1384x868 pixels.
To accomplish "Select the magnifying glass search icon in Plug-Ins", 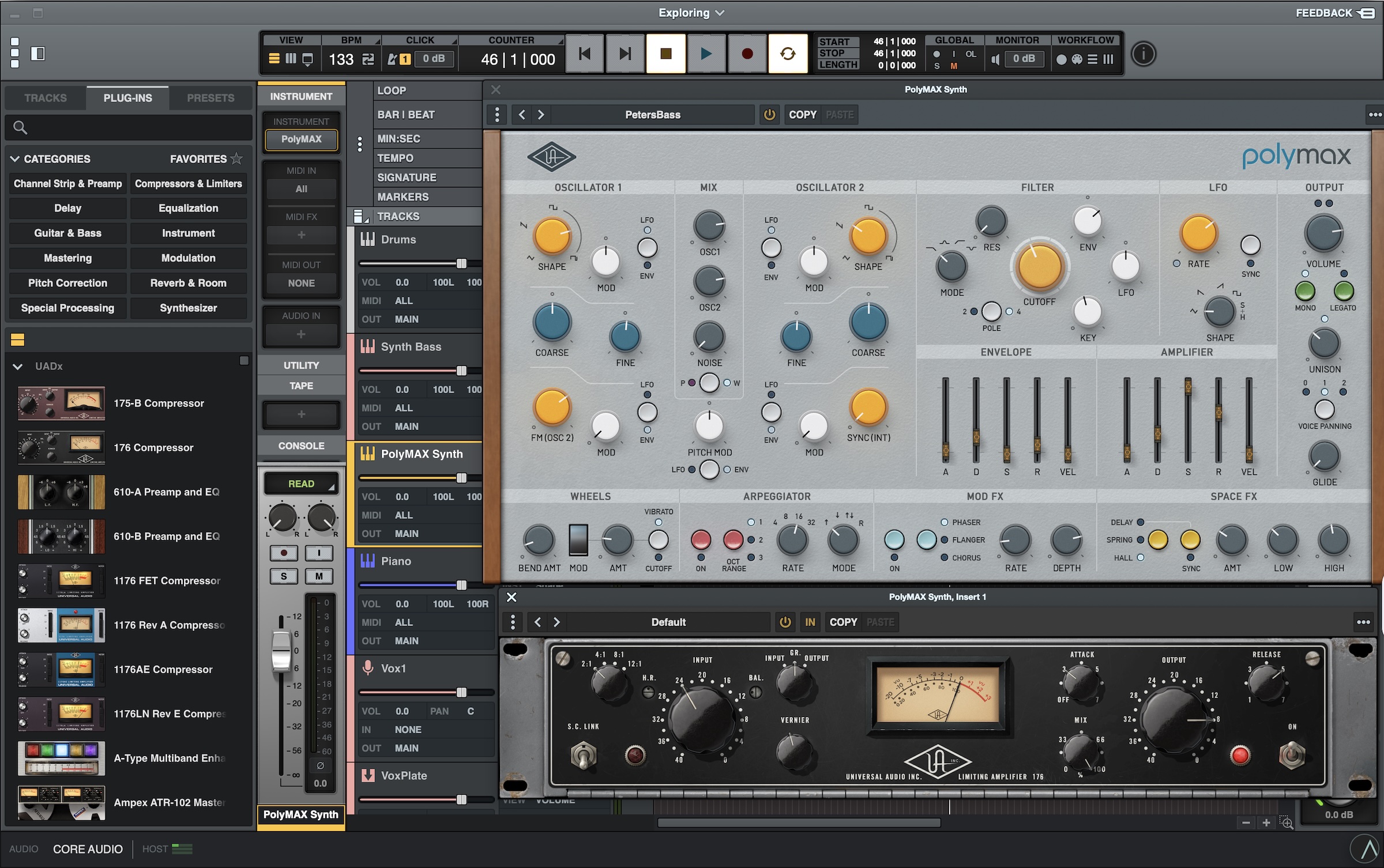I will point(21,127).
